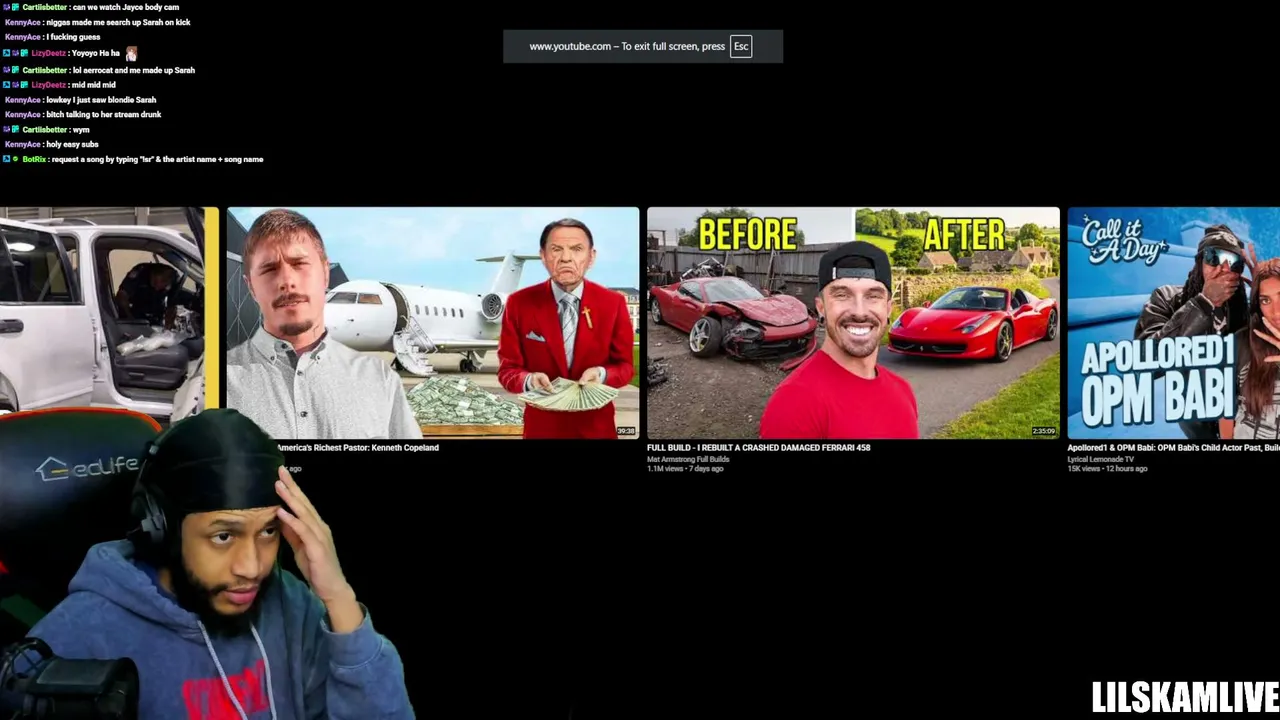The width and height of the screenshot is (1280, 720).
Task: Open the Apollored1 OPM Babi video thumbnail
Action: 1173,322
